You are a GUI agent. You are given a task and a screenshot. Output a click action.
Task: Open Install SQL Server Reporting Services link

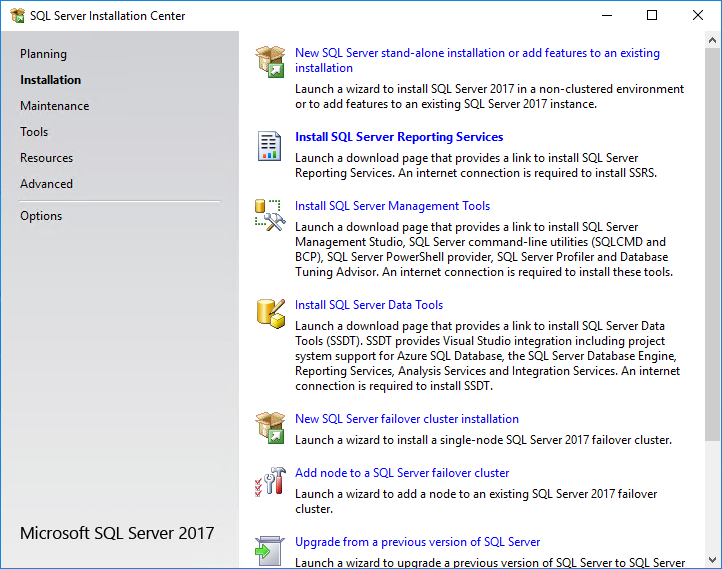[x=399, y=137]
